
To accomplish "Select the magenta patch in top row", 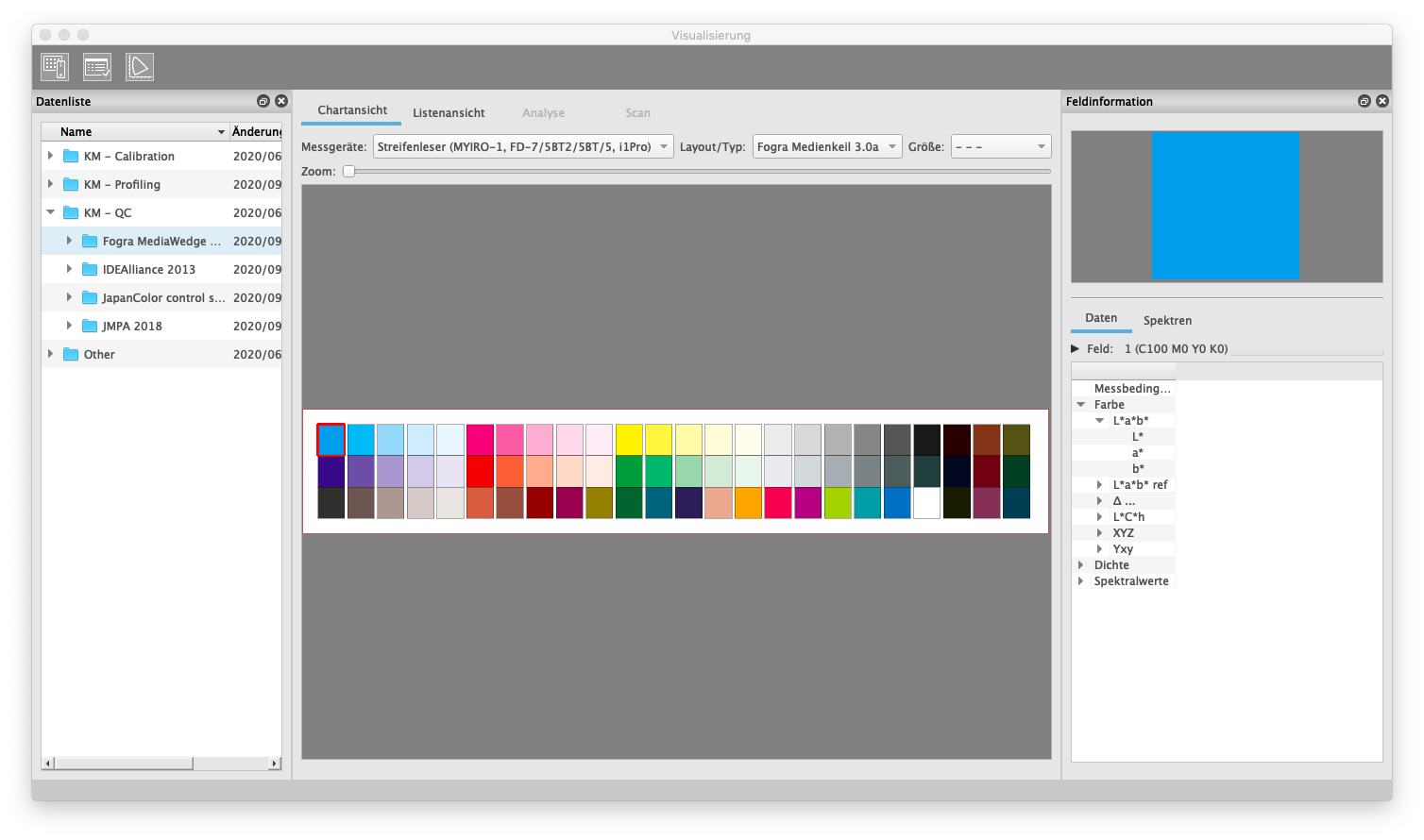I will tap(480, 440).
